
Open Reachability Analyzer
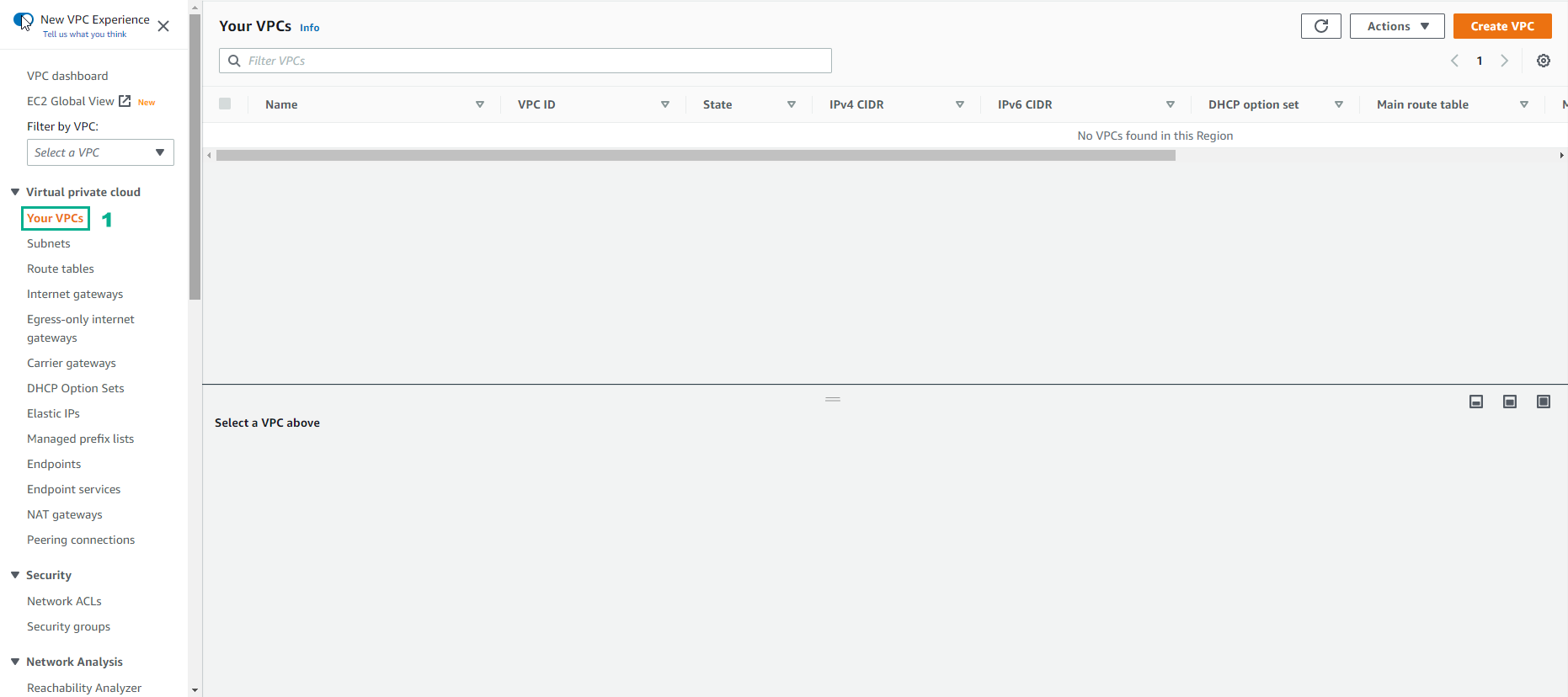(84, 688)
